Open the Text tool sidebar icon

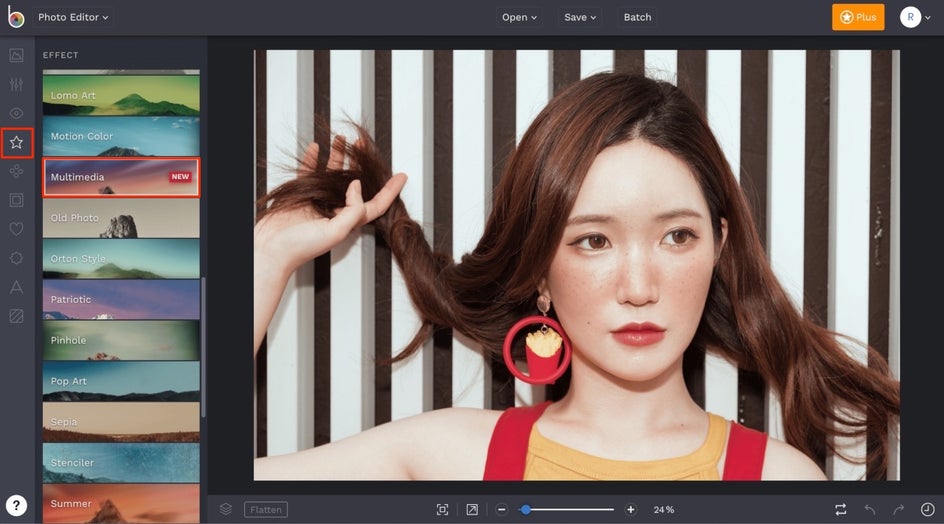tap(16, 287)
